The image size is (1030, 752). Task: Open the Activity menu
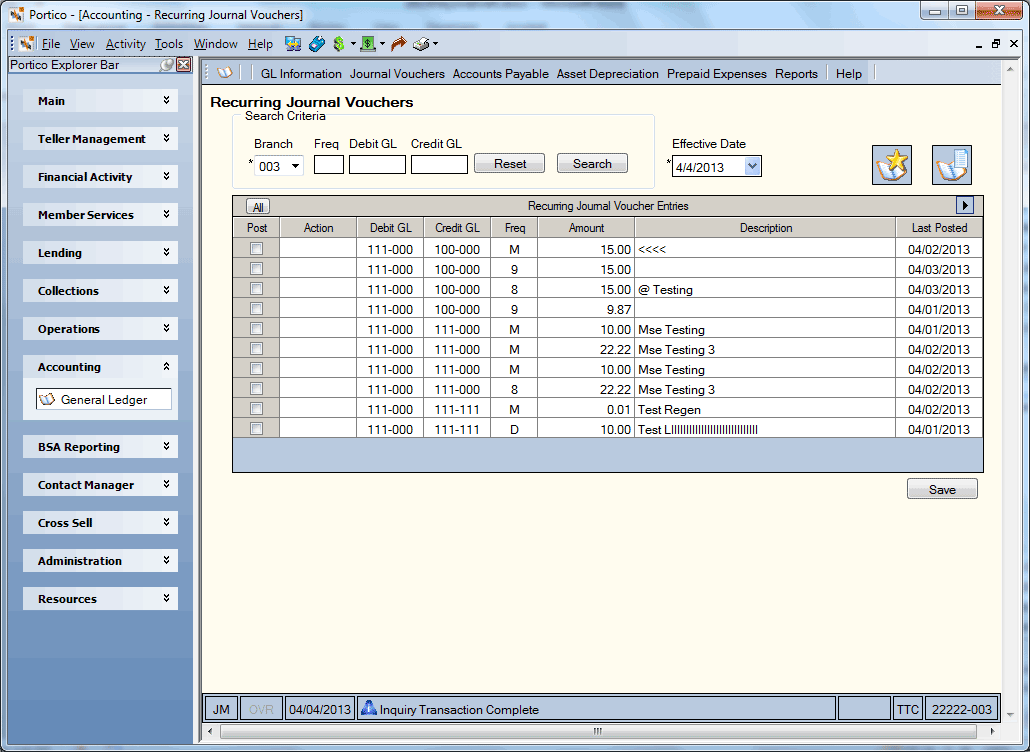click(x=125, y=44)
